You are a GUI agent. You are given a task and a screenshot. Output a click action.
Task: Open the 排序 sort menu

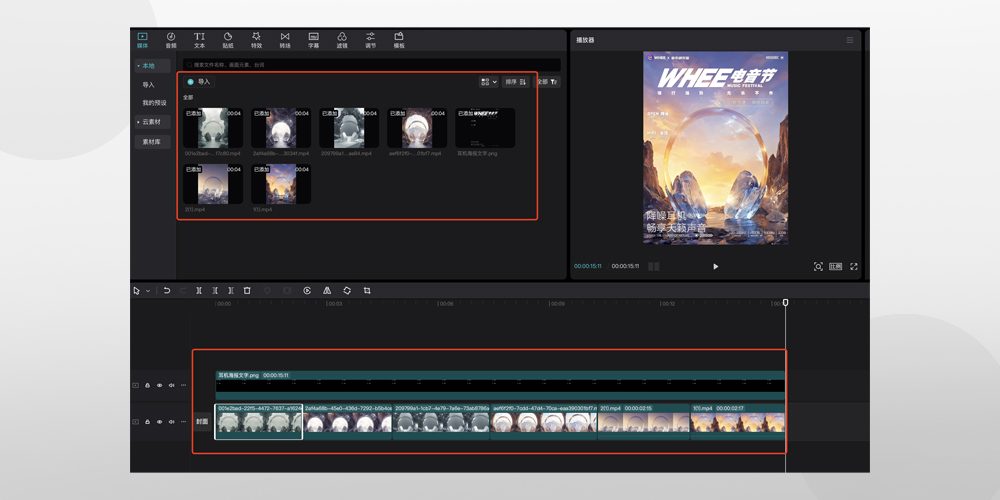(x=516, y=82)
